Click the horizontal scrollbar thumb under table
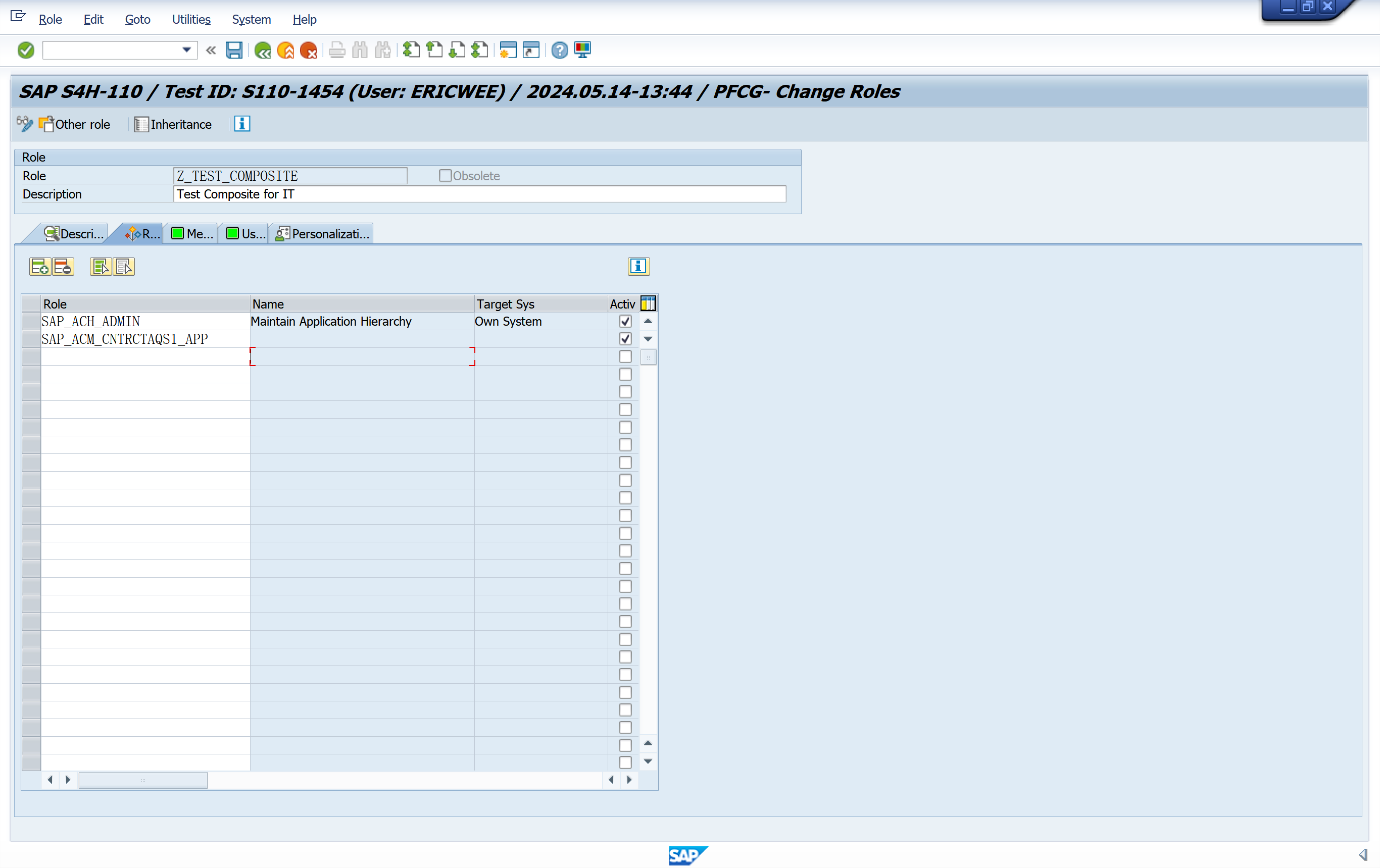1380x868 pixels. click(x=143, y=780)
